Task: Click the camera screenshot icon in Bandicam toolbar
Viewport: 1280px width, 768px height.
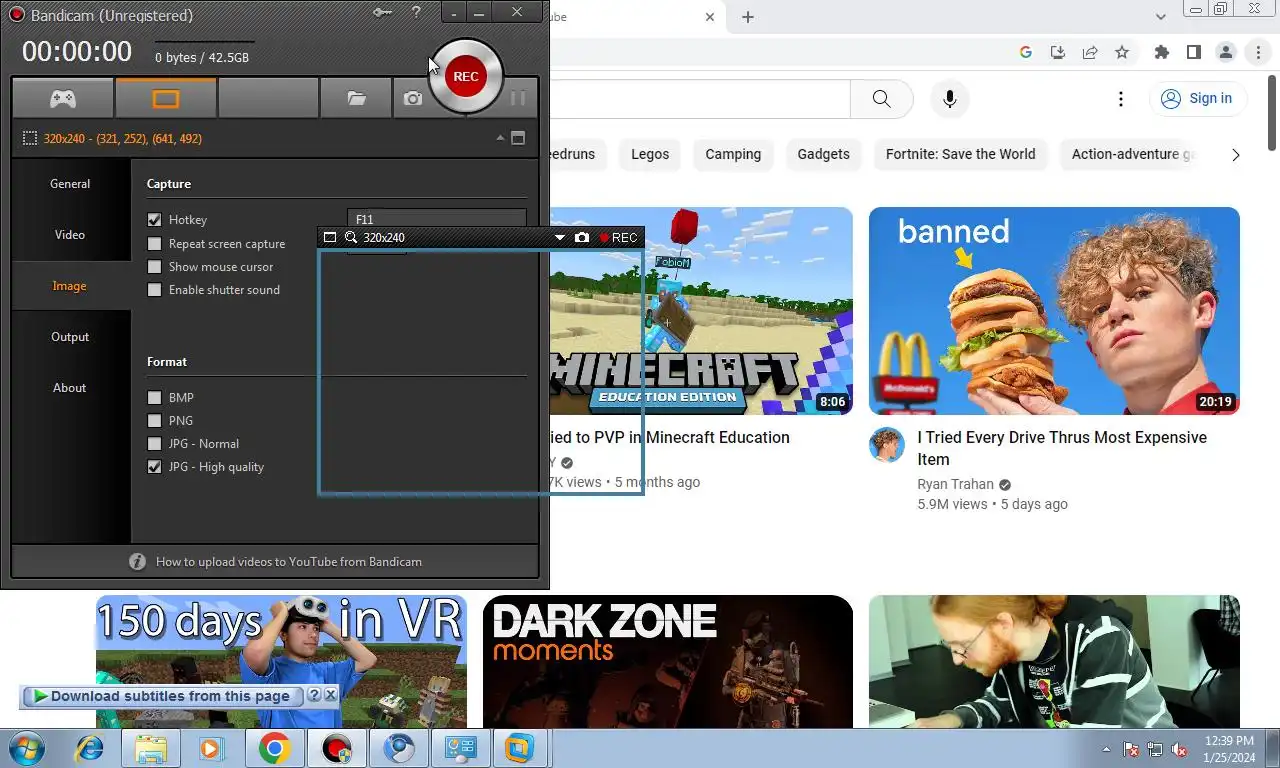Action: (x=412, y=98)
